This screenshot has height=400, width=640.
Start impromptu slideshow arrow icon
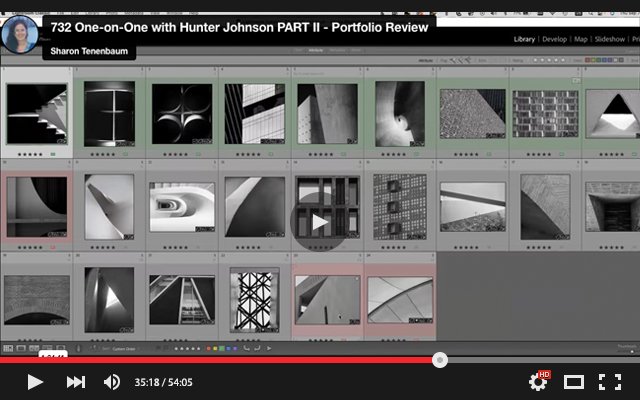click(x=269, y=348)
